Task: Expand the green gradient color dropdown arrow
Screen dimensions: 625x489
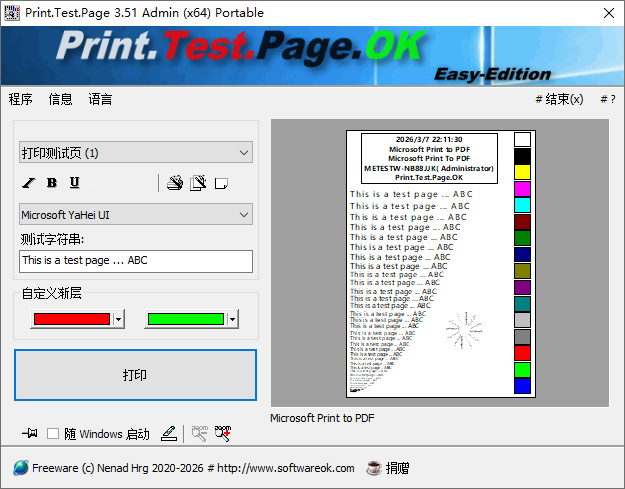Action: point(232,319)
